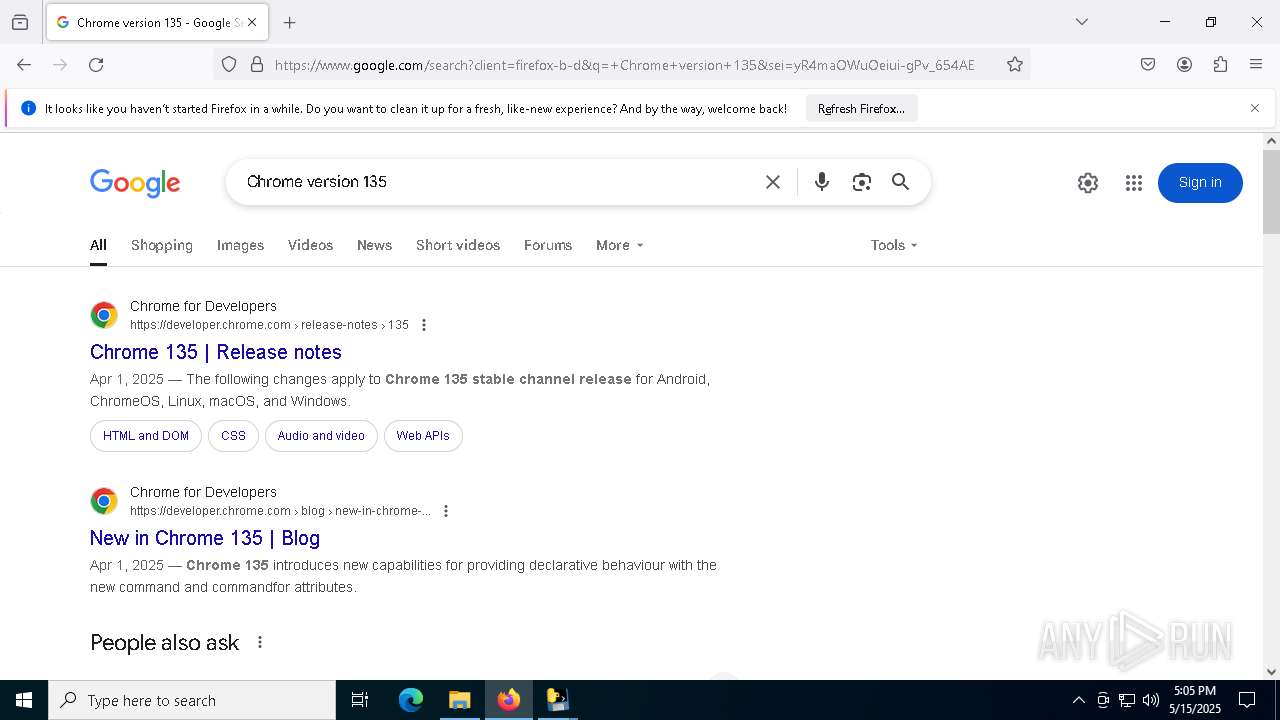The height and width of the screenshot is (720, 1280).
Task: Click the info icon in notification bar
Action: click(x=28, y=108)
